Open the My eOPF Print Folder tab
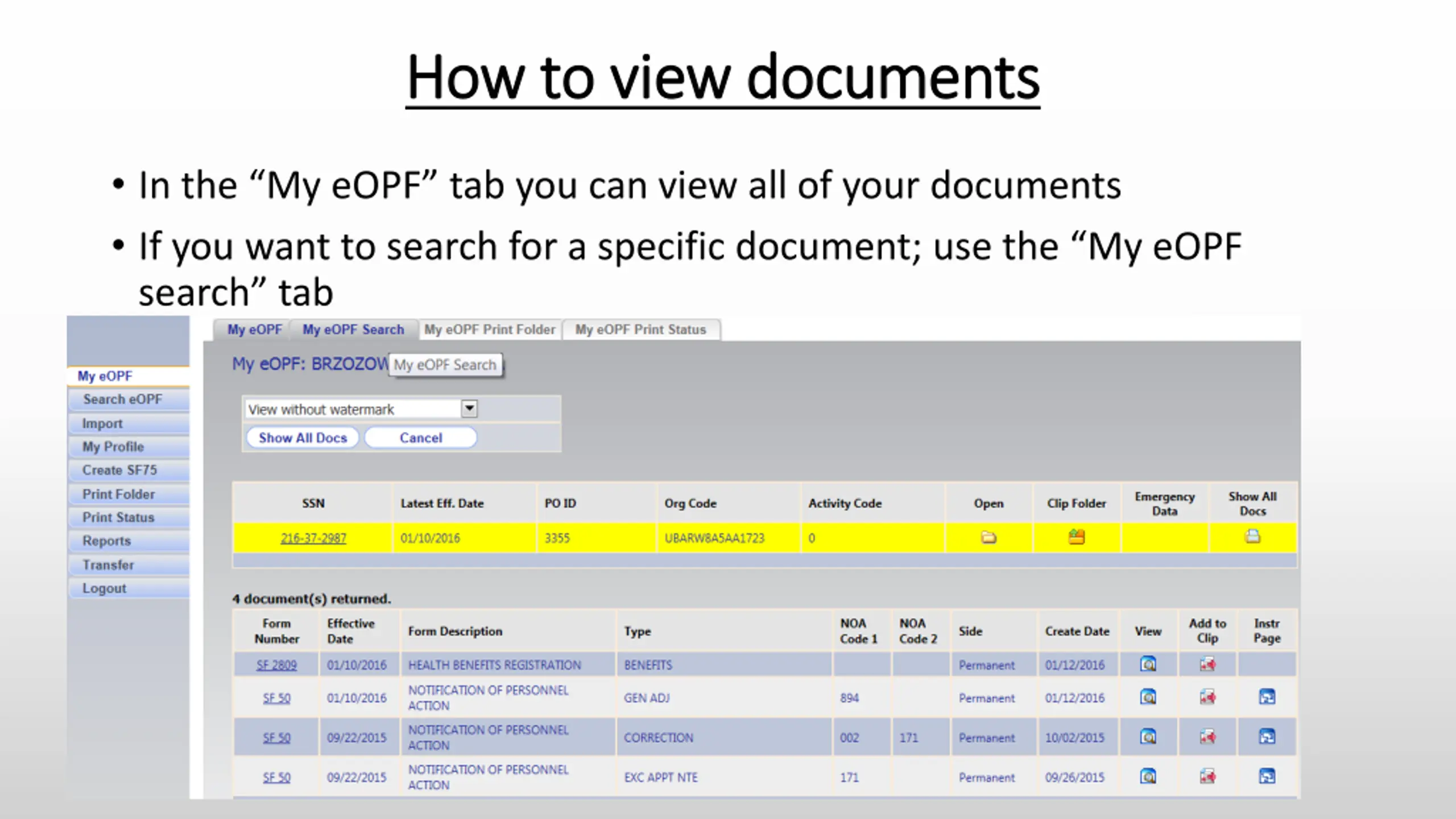The height and width of the screenshot is (819, 1456). (490, 330)
